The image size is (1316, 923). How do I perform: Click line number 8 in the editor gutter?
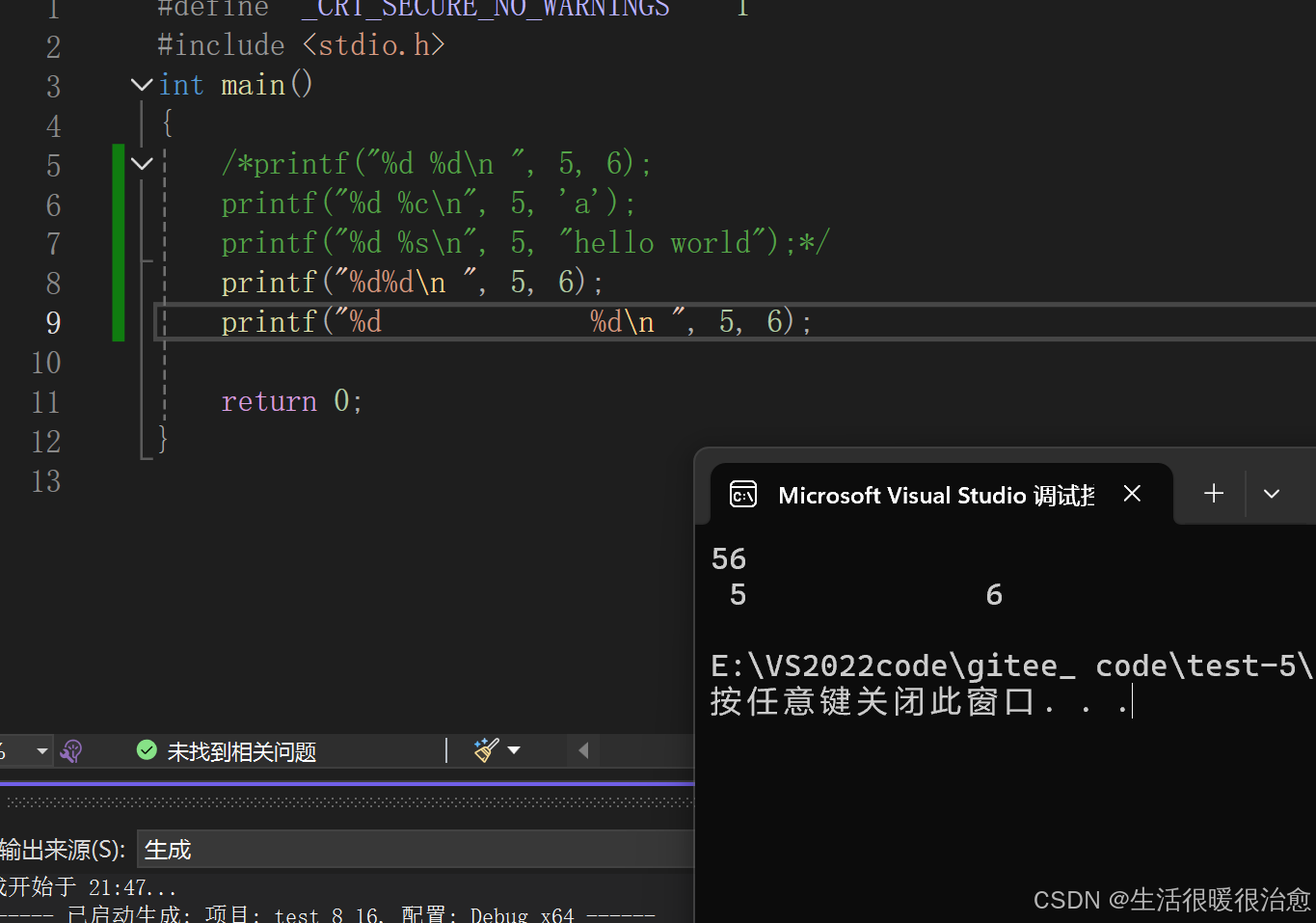tap(53, 283)
